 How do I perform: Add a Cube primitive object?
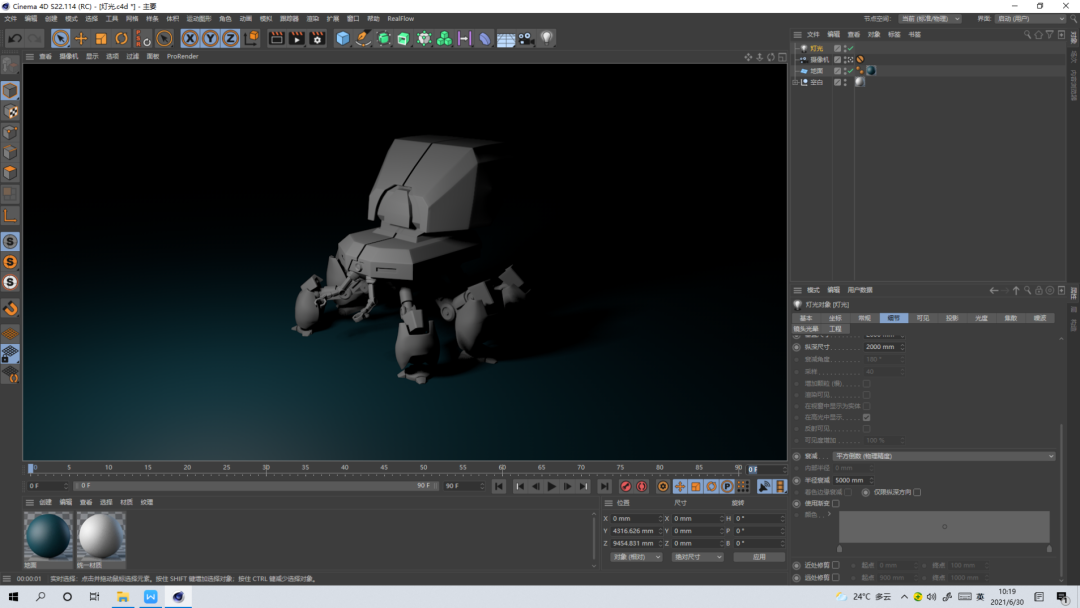[342, 39]
